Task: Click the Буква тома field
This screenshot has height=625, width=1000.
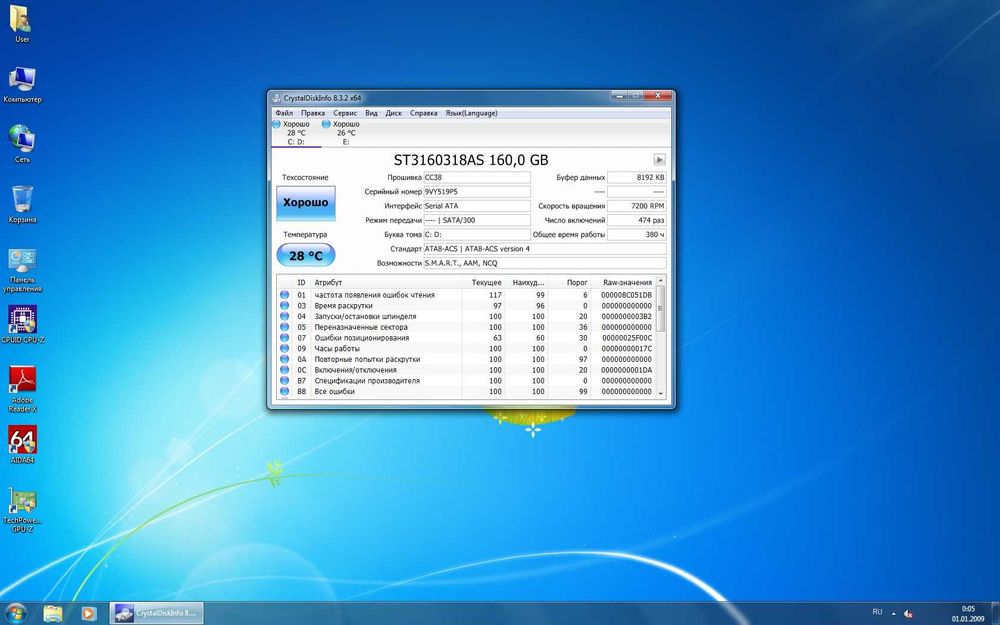Action: tap(477, 235)
